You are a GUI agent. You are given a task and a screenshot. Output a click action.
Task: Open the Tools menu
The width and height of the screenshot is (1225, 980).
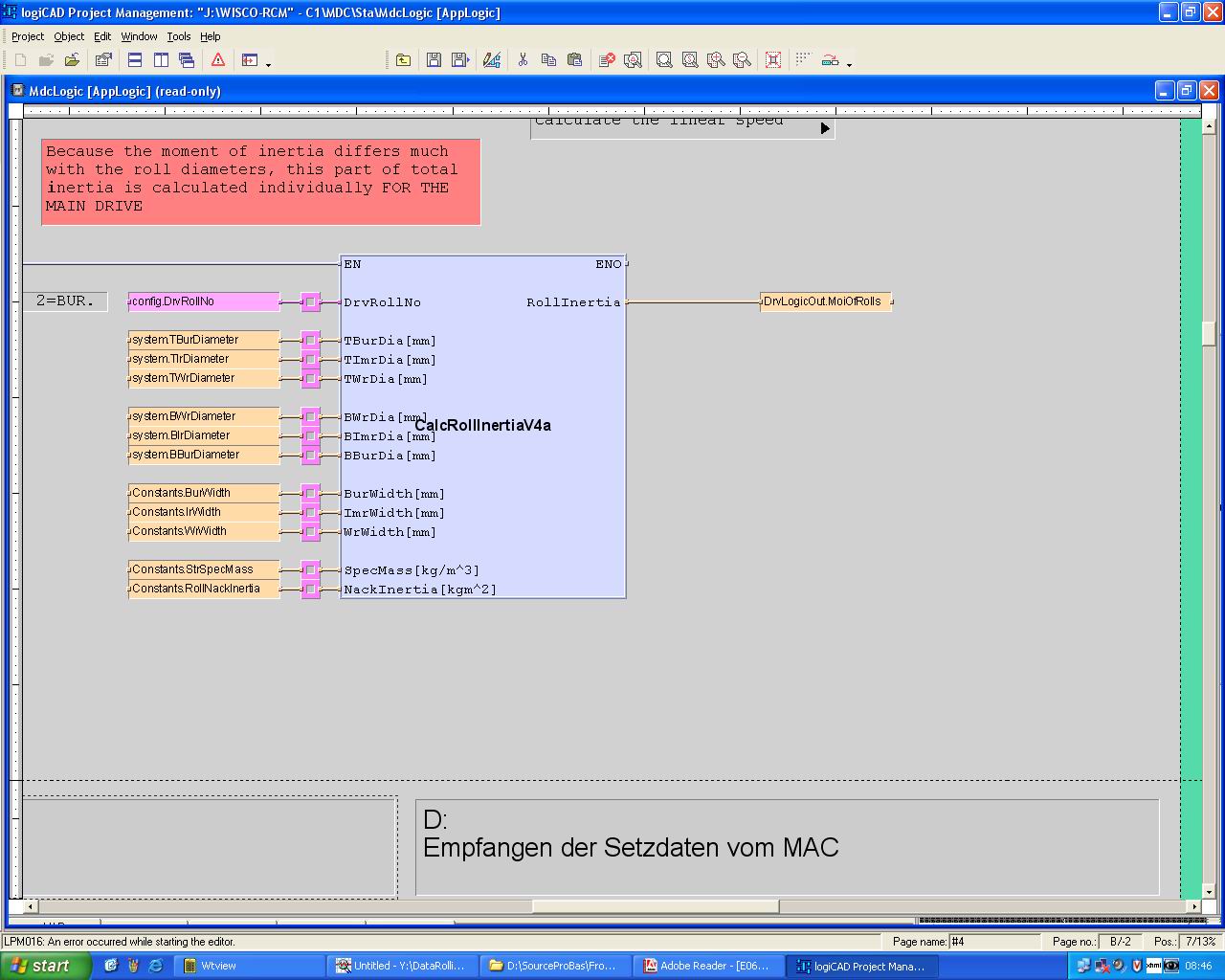[178, 36]
